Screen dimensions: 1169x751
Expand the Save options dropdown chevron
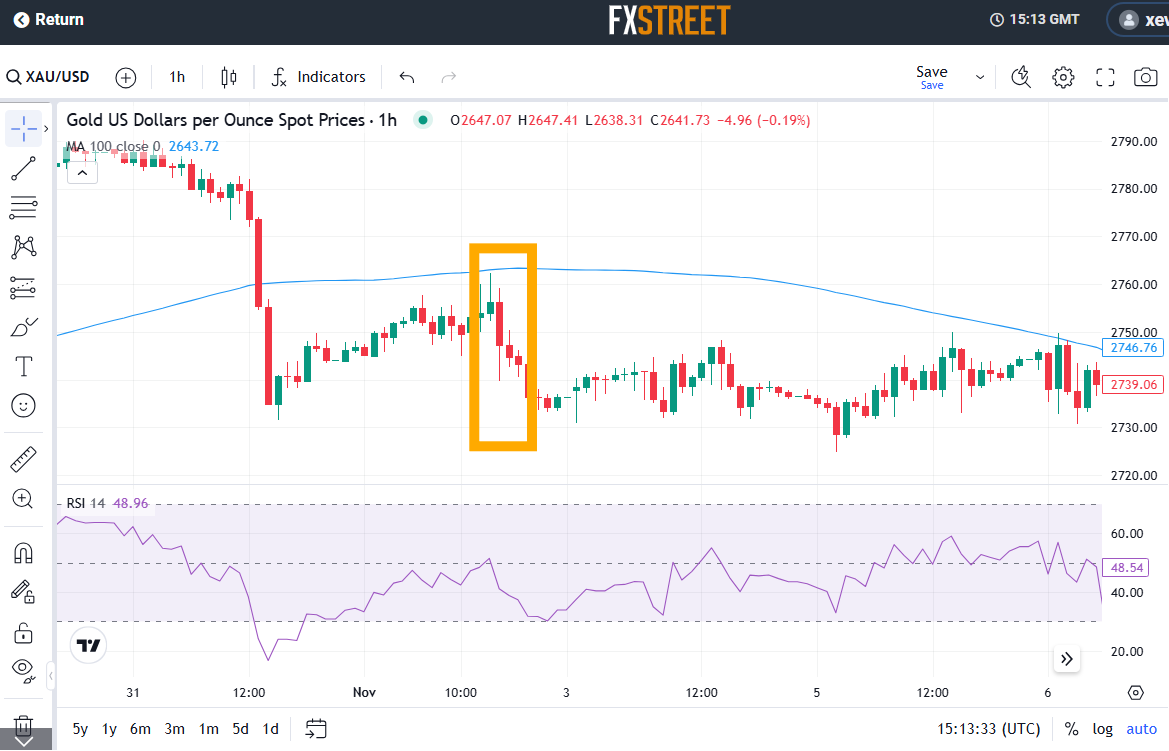pyautogui.click(x=980, y=76)
